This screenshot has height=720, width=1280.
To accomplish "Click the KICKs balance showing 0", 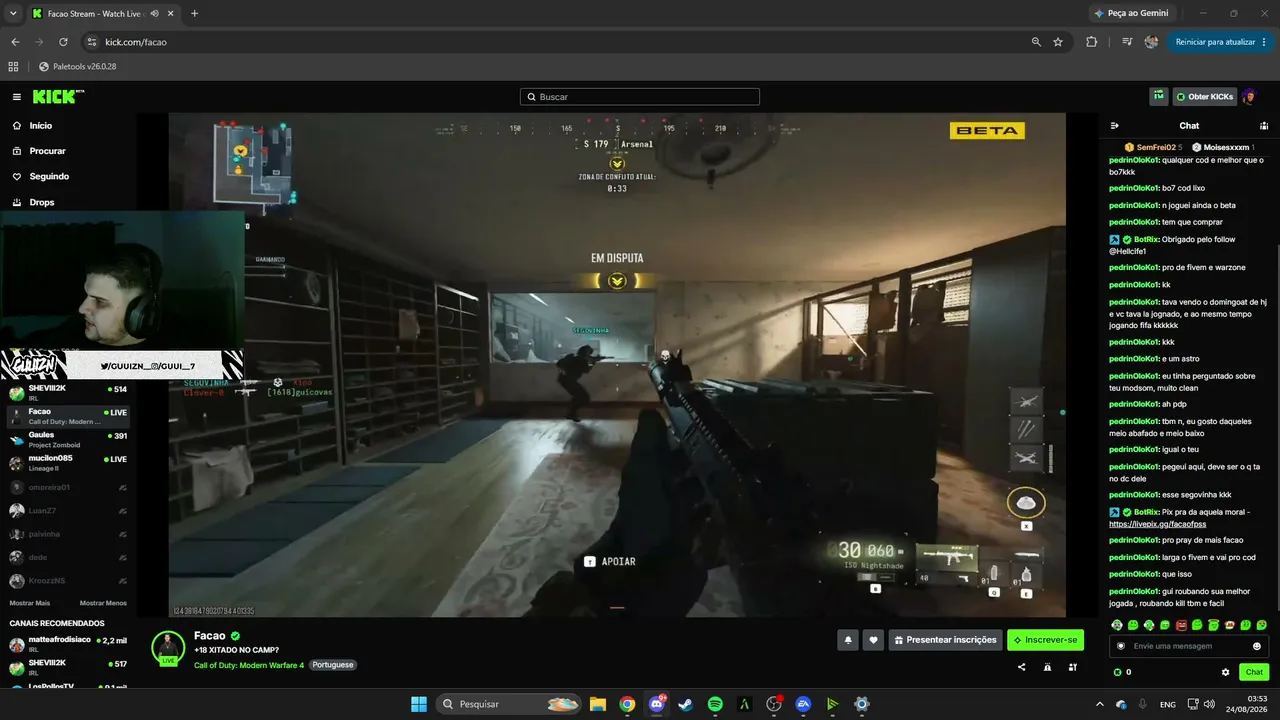I will [x=1123, y=672].
